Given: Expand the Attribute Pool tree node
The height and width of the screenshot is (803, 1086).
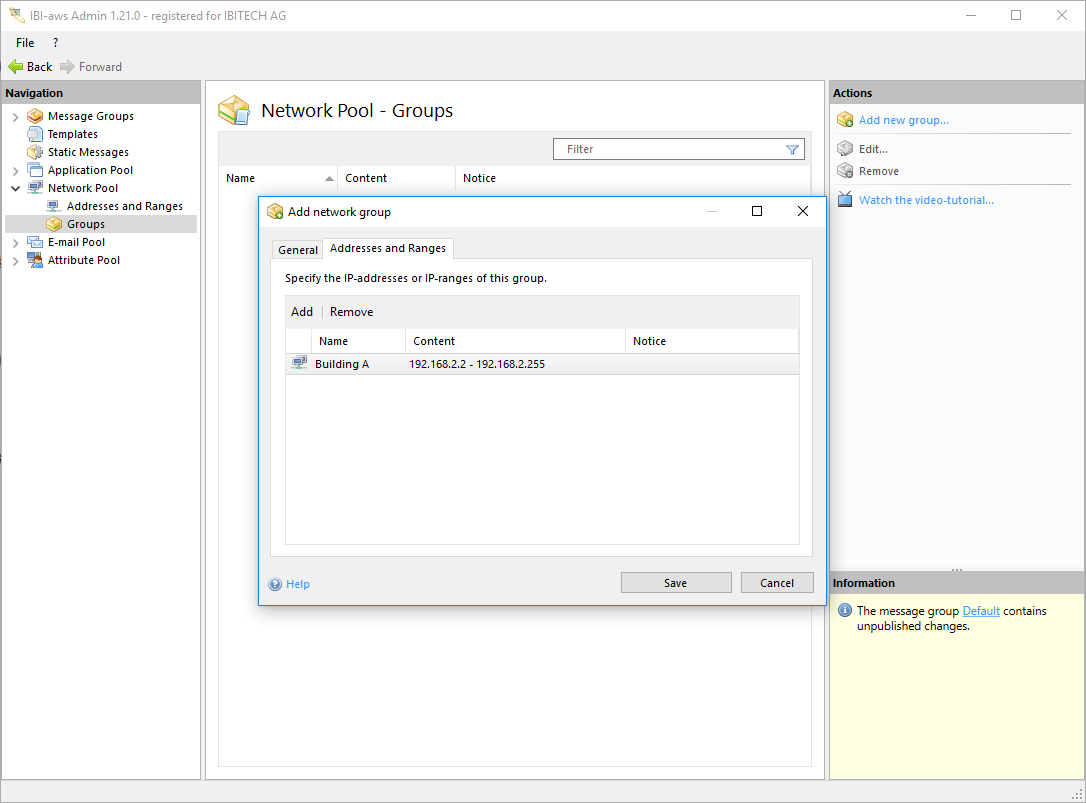Looking at the screenshot, I should pyautogui.click(x=15, y=261).
